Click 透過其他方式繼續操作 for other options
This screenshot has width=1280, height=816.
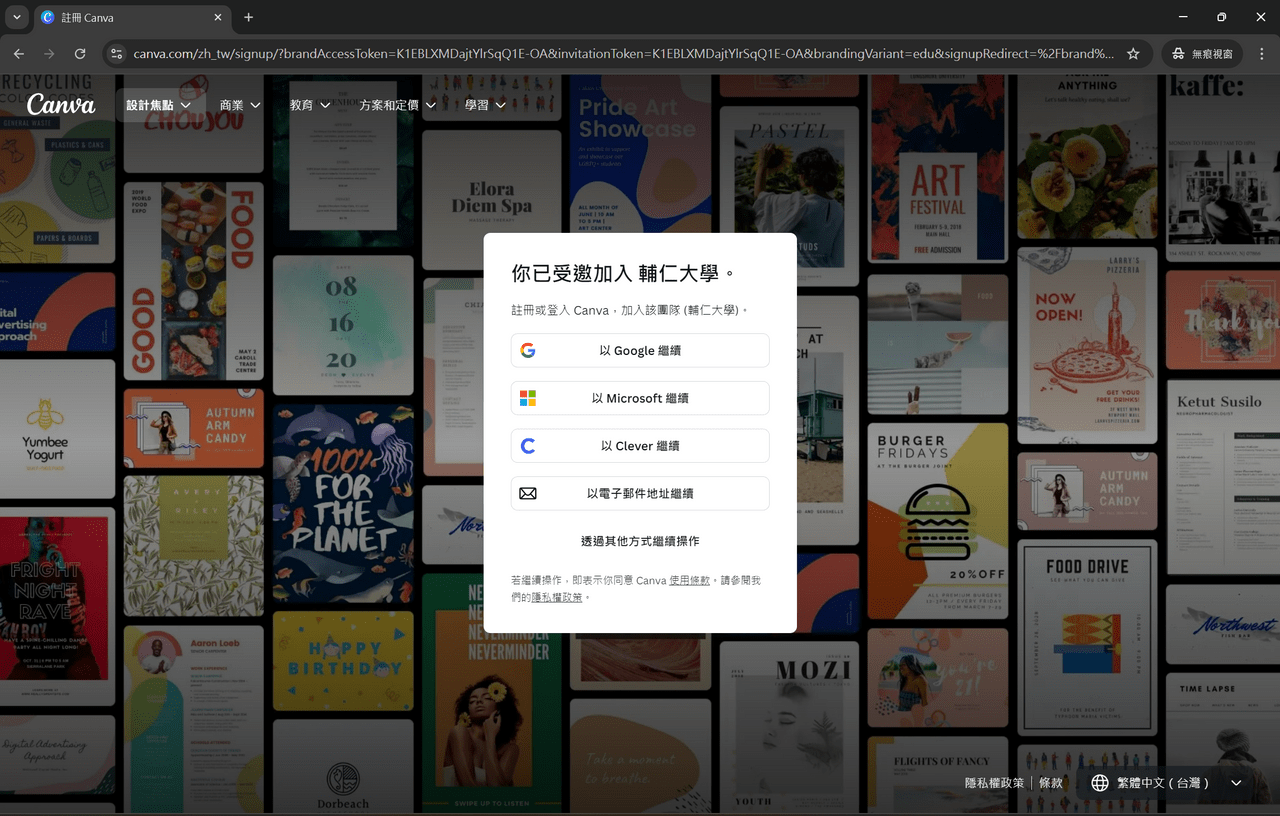(640, 541)
